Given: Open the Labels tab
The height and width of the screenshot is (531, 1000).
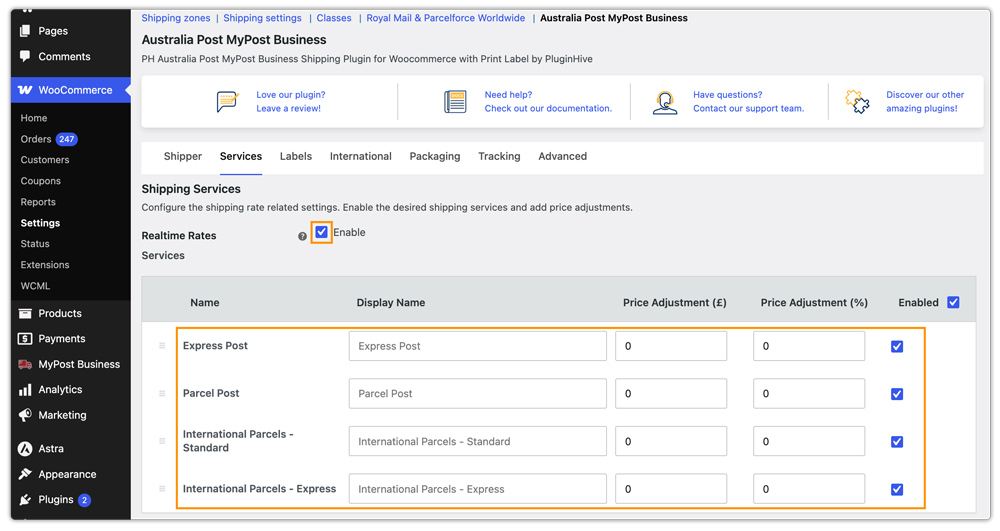Looking at the screenshot, I should (x=296, y=156).
